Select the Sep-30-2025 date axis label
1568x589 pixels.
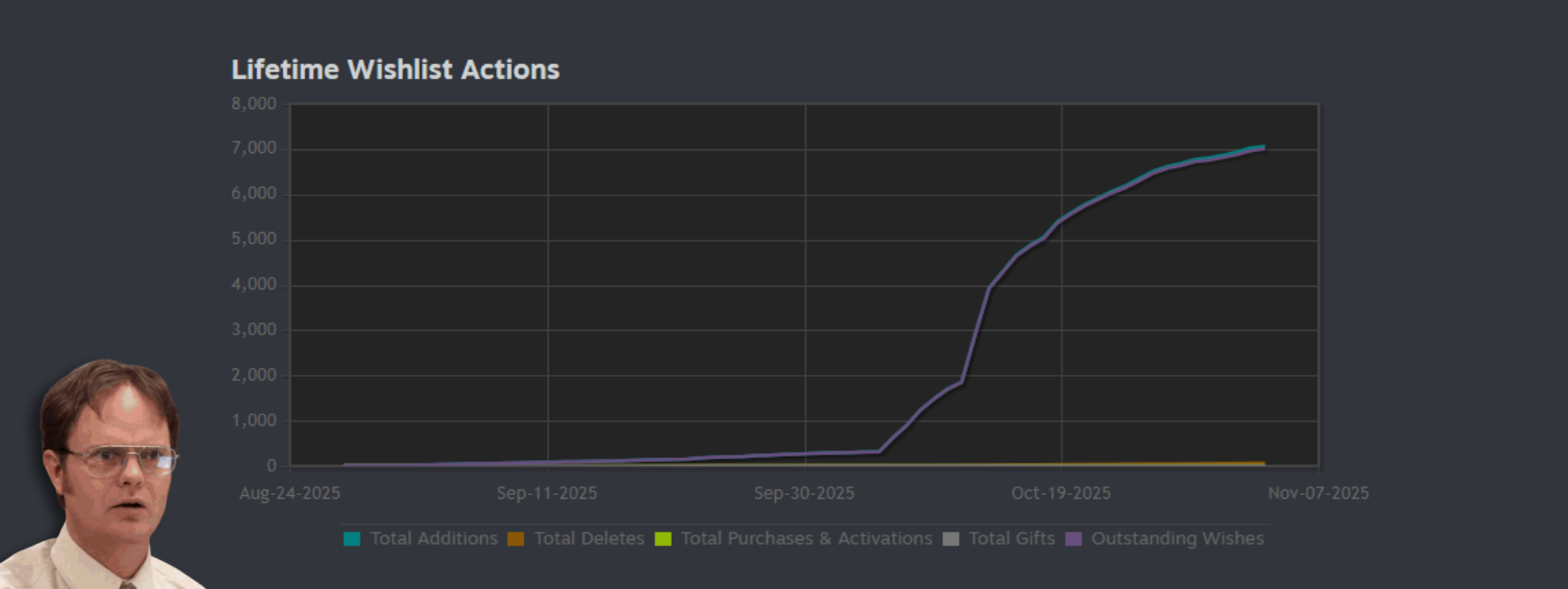pyautogui.click(x=804, y=493)
